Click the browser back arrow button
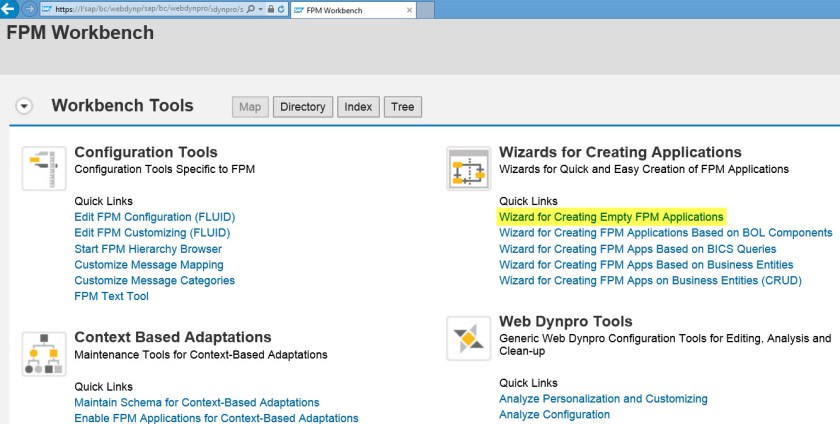840x424 pixels. pyautogui.click(x=9, y=9)
